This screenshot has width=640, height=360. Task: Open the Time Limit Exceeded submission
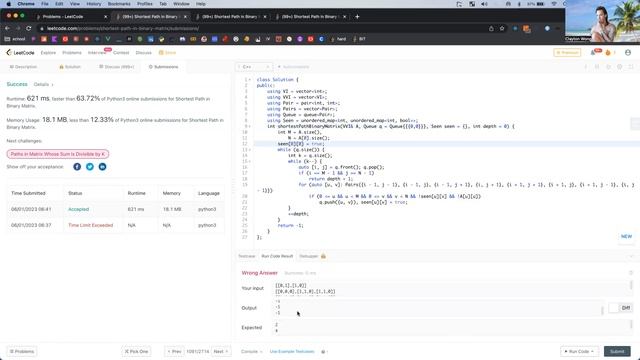coord(91,225)
